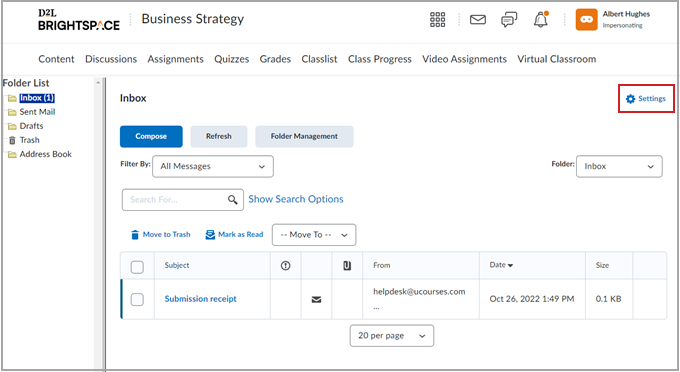Click Albert Hughes orange avatar icon
Screen dimensions: 680x372
click(x=586, y=20)
